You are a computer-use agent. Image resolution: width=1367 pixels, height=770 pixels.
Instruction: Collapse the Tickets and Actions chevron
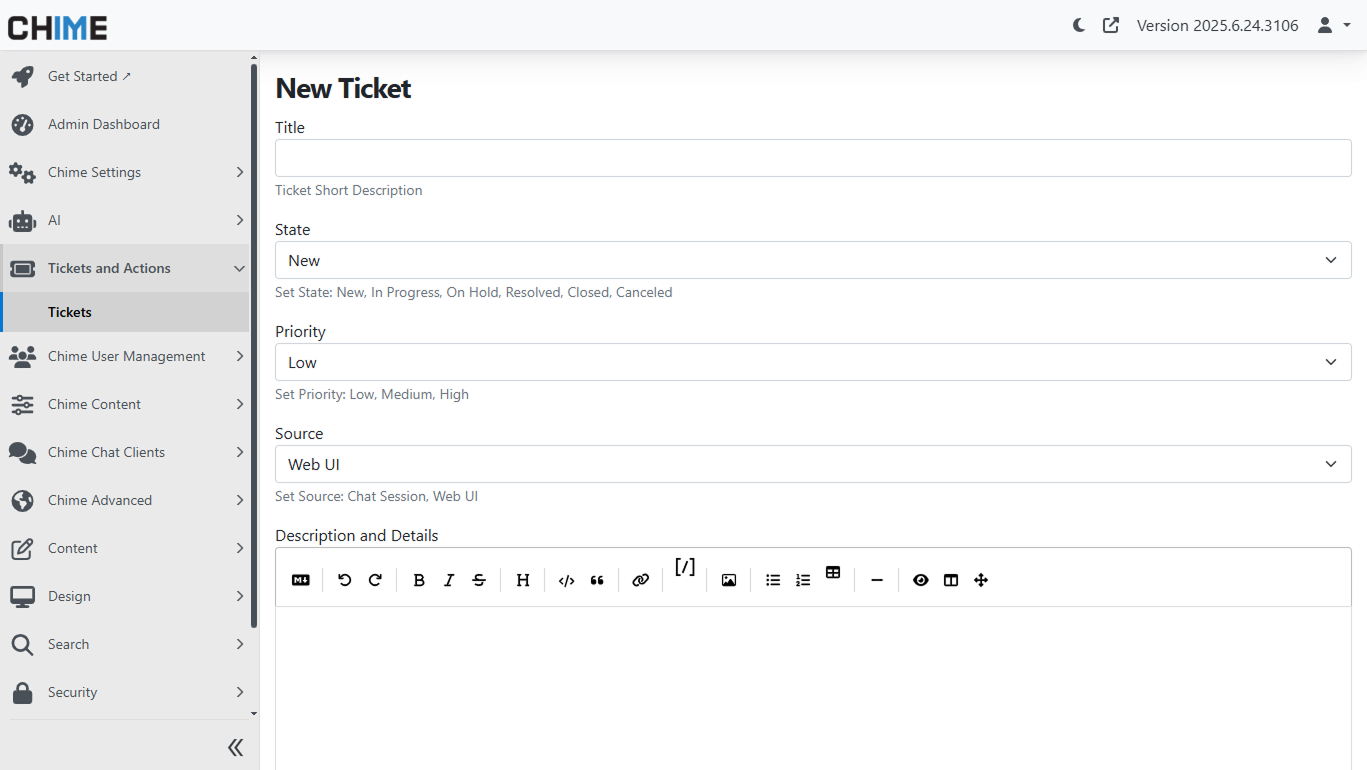click(240, 268)
